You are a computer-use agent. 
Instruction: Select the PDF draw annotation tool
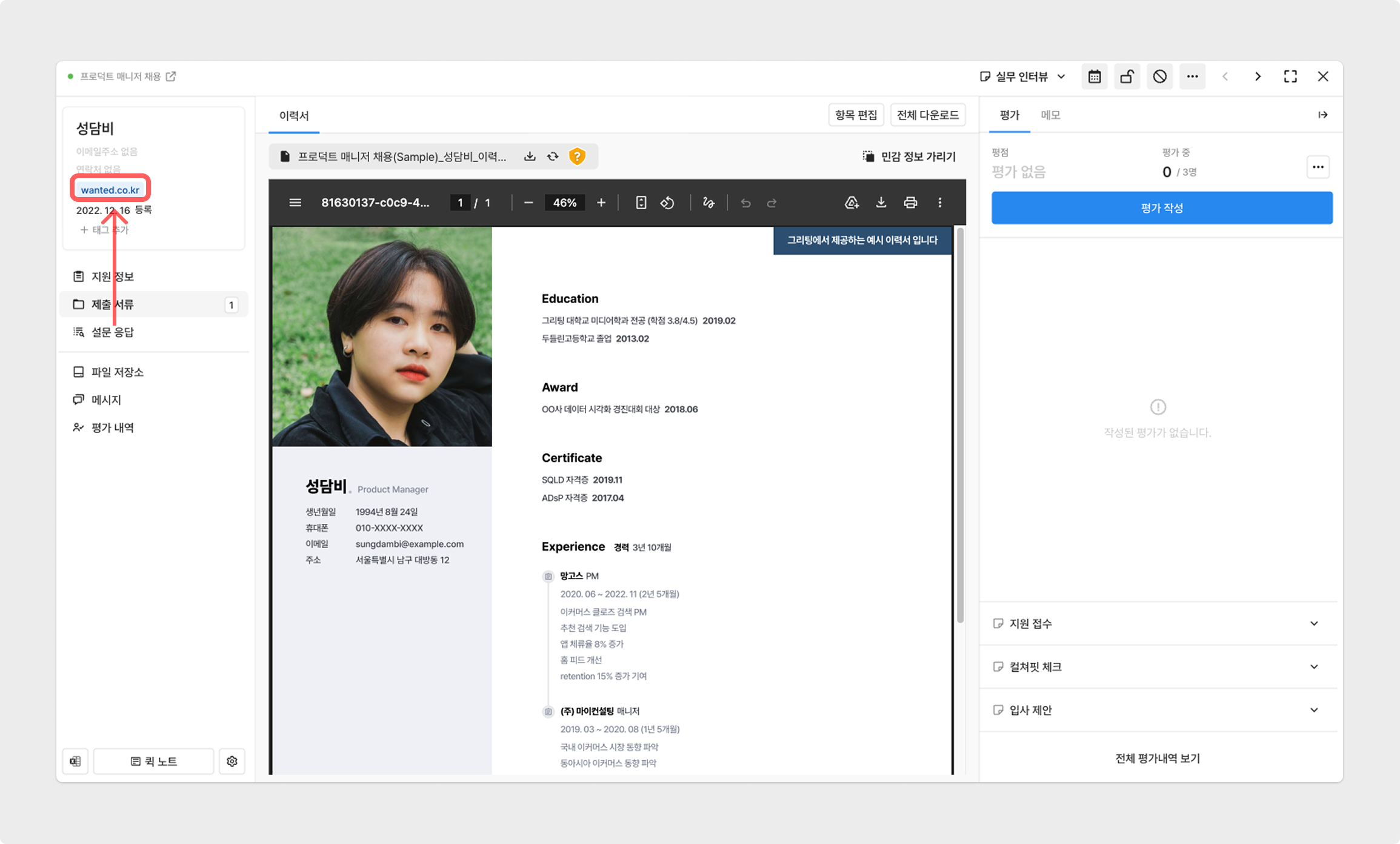tap(708, 203)
